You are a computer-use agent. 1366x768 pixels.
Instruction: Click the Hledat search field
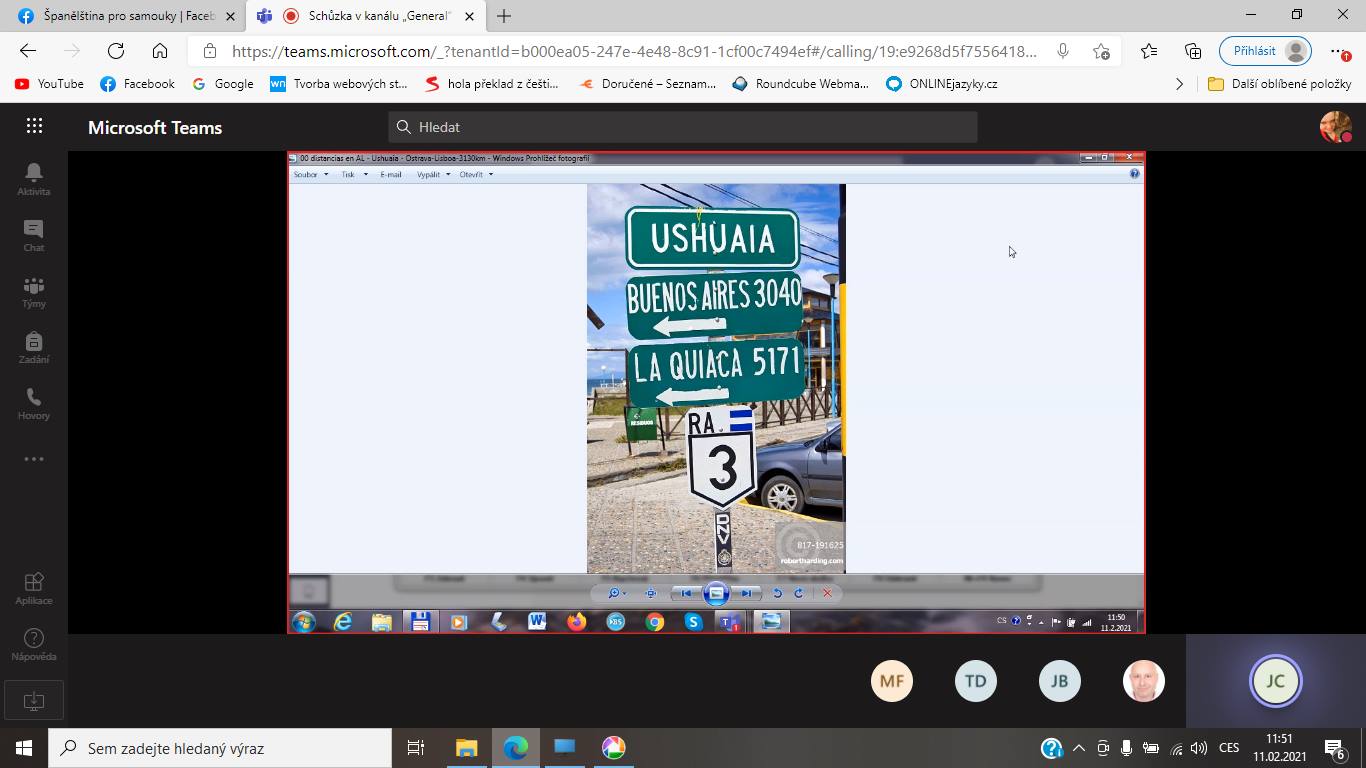point(682,127)
